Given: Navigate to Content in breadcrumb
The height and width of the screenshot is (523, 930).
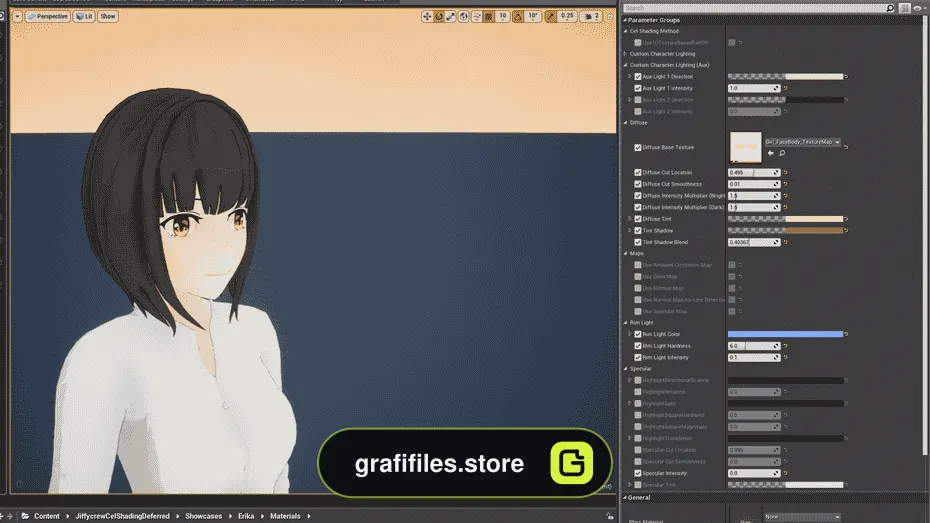Looking at the screenshot, I should tap(47, 516).
